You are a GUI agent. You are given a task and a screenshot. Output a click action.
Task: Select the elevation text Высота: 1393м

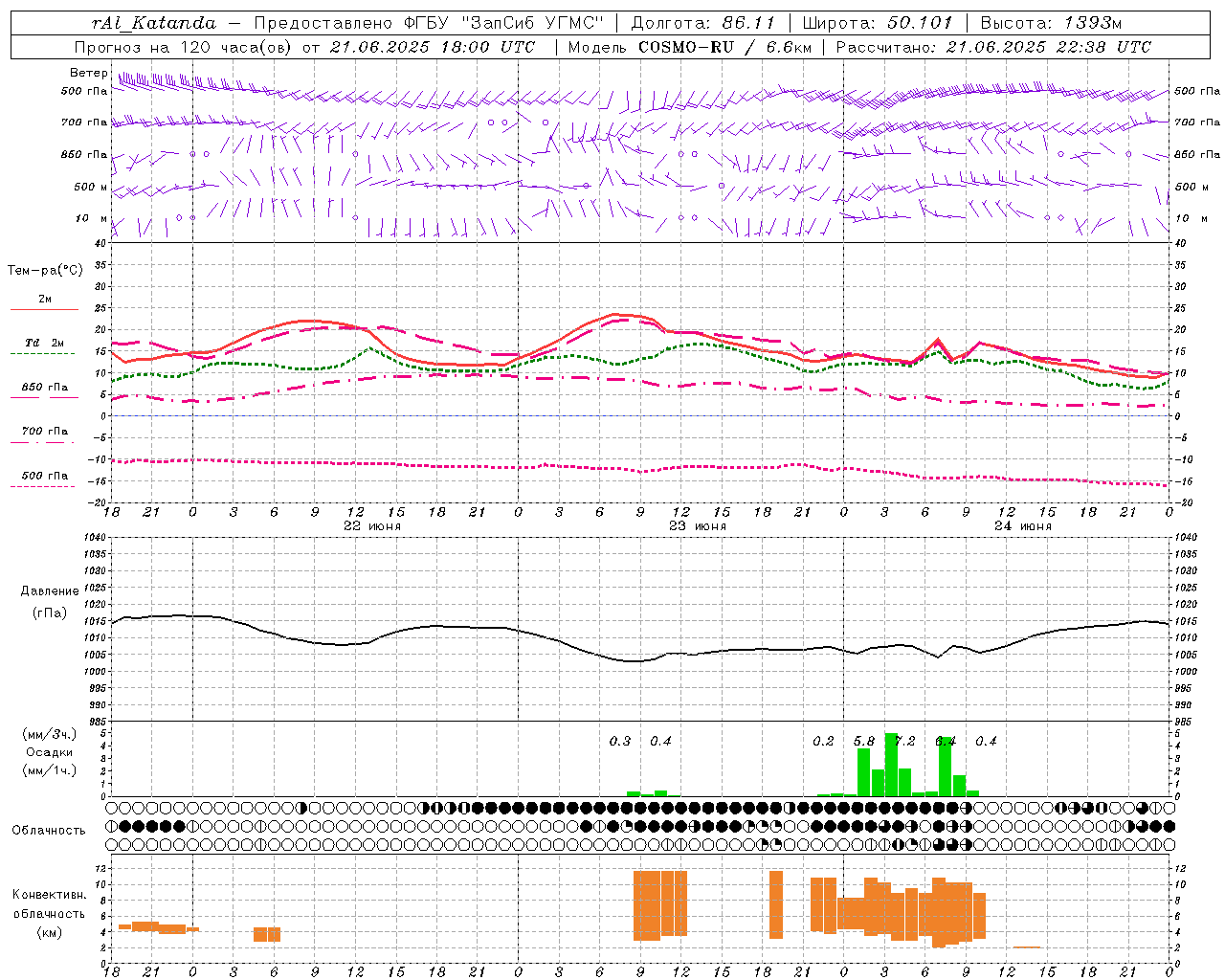pyautogui.click(x=1051, y=23)
